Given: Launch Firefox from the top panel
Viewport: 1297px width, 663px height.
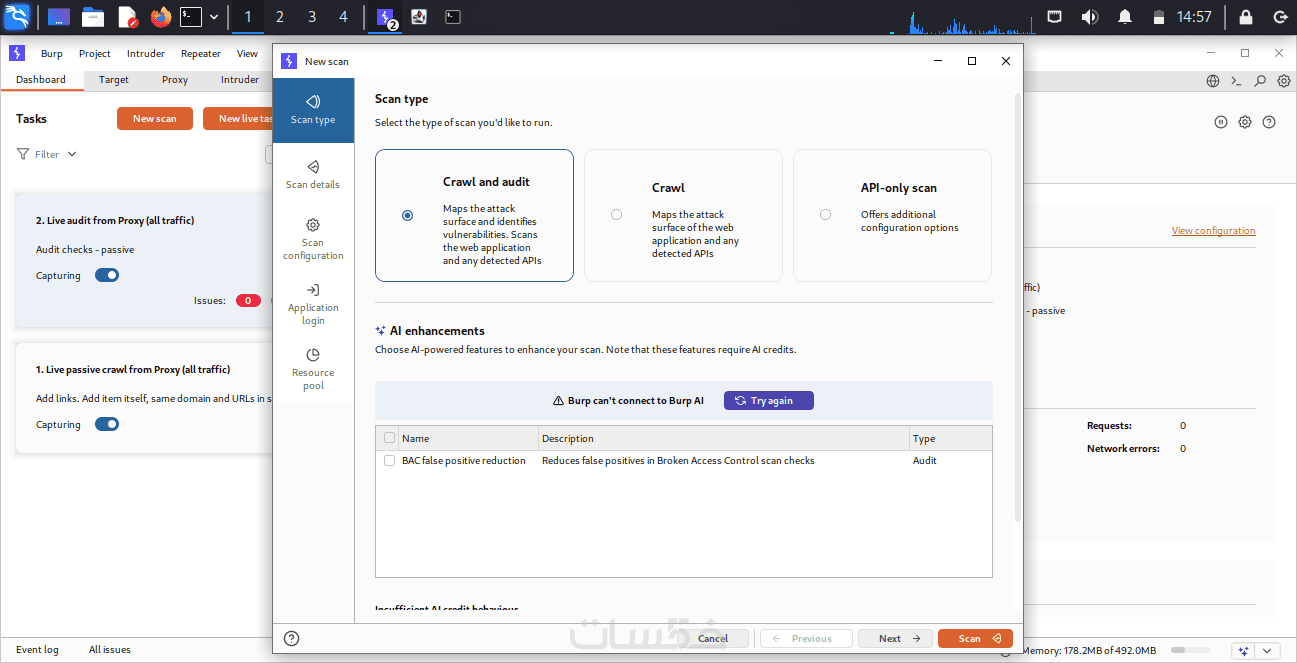Looking at the screenshot, I should tap(160, 17).
